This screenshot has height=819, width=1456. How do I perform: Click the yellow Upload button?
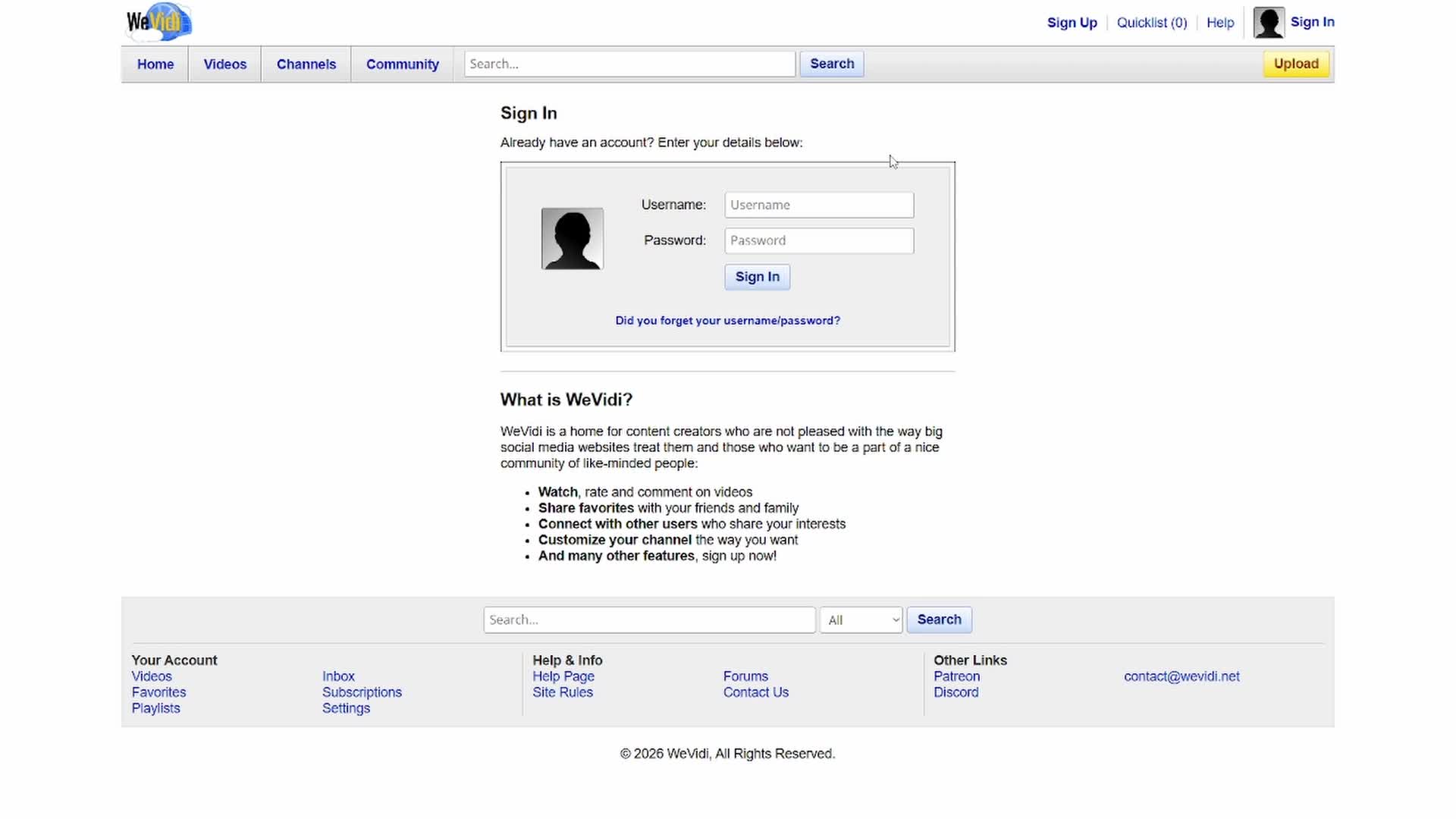pos(1295,64)
